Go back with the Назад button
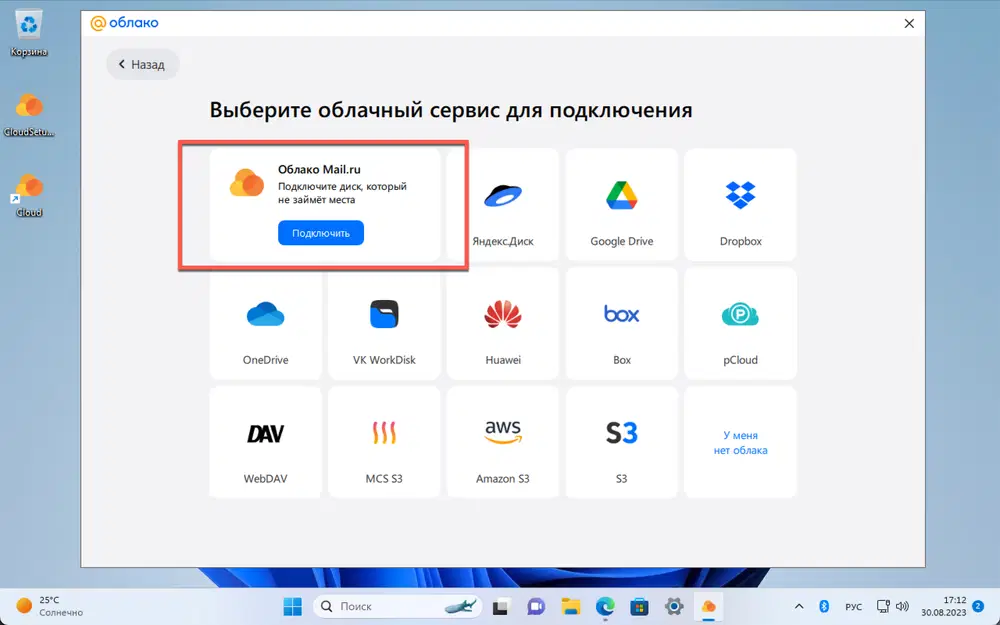 tap(142, 64)
